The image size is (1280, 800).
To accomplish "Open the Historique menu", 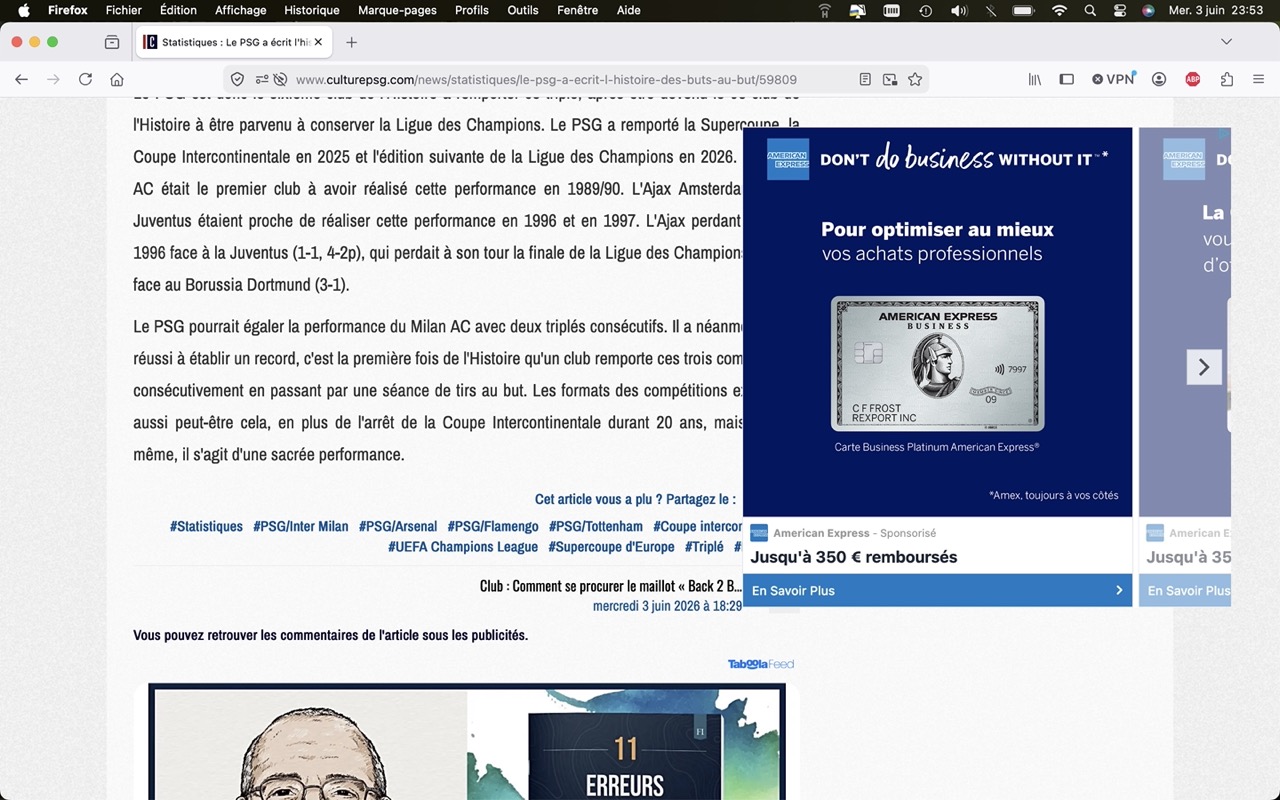I will tap(312, 11).
